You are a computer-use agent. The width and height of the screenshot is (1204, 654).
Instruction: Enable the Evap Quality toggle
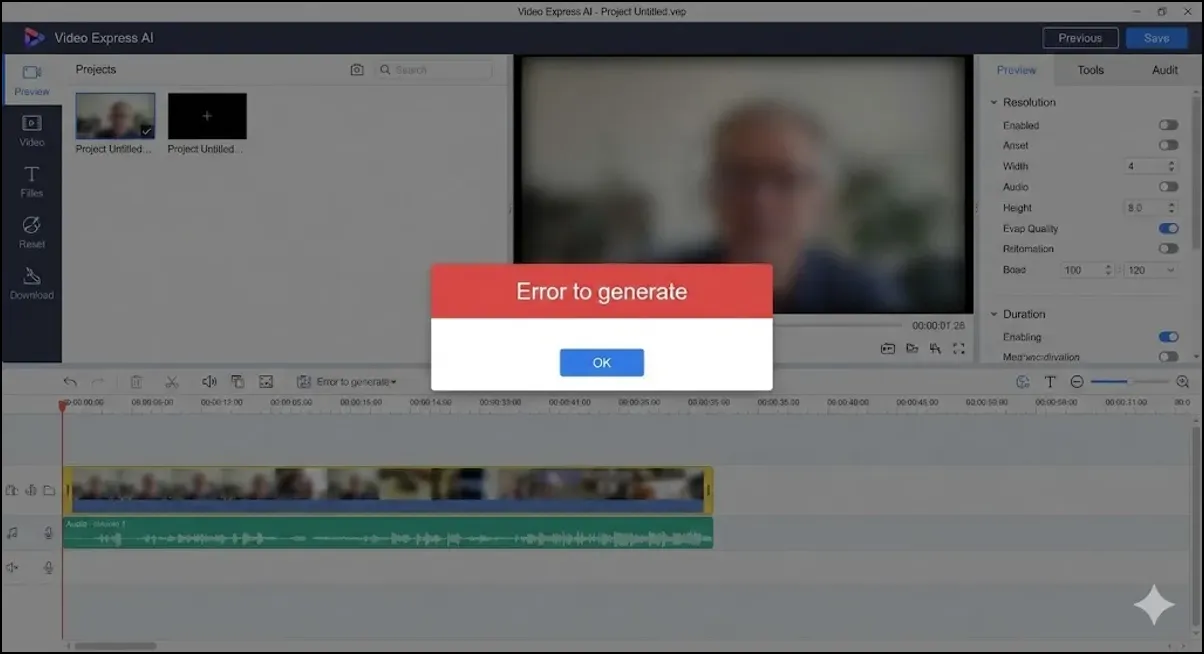click(1168, 228)
